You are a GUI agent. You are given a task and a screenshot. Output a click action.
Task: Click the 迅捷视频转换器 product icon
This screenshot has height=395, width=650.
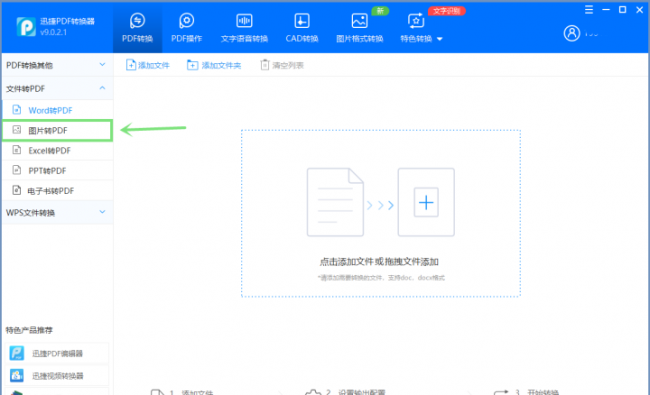17,376
